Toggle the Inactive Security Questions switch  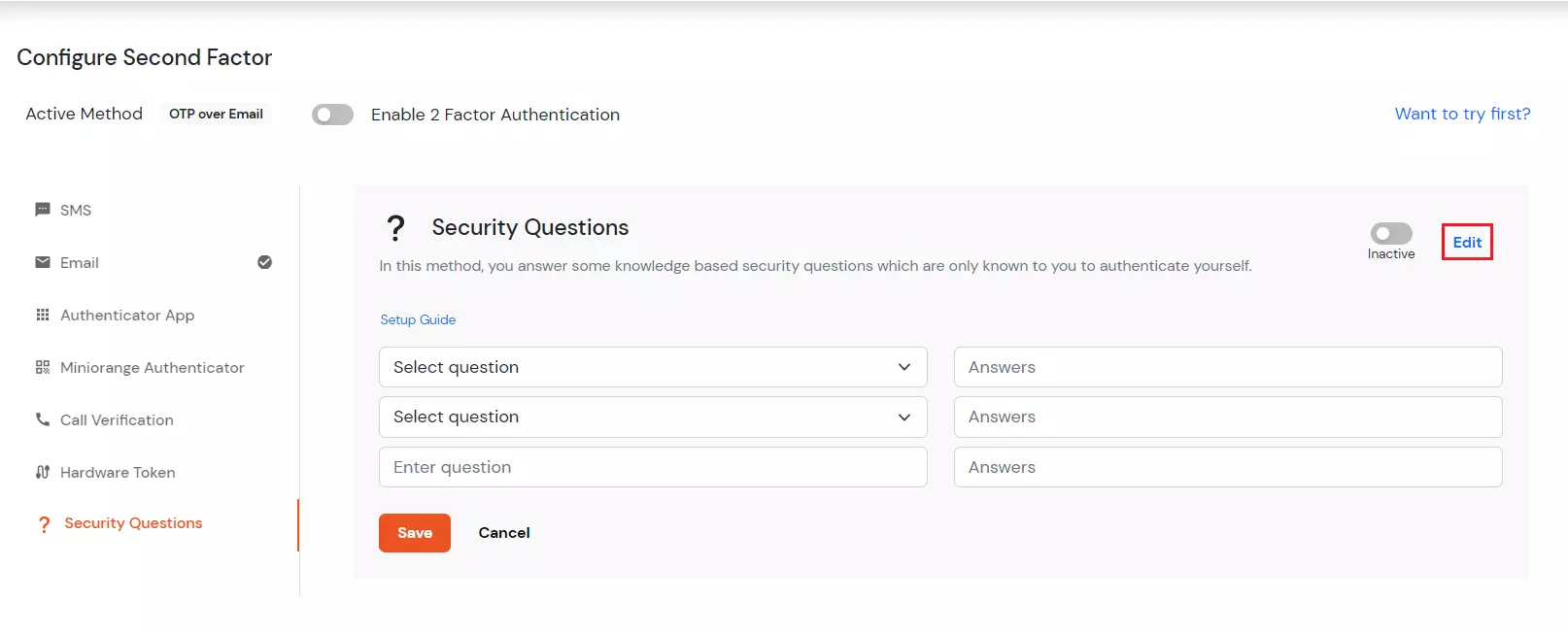click(x=1391, y=233)
